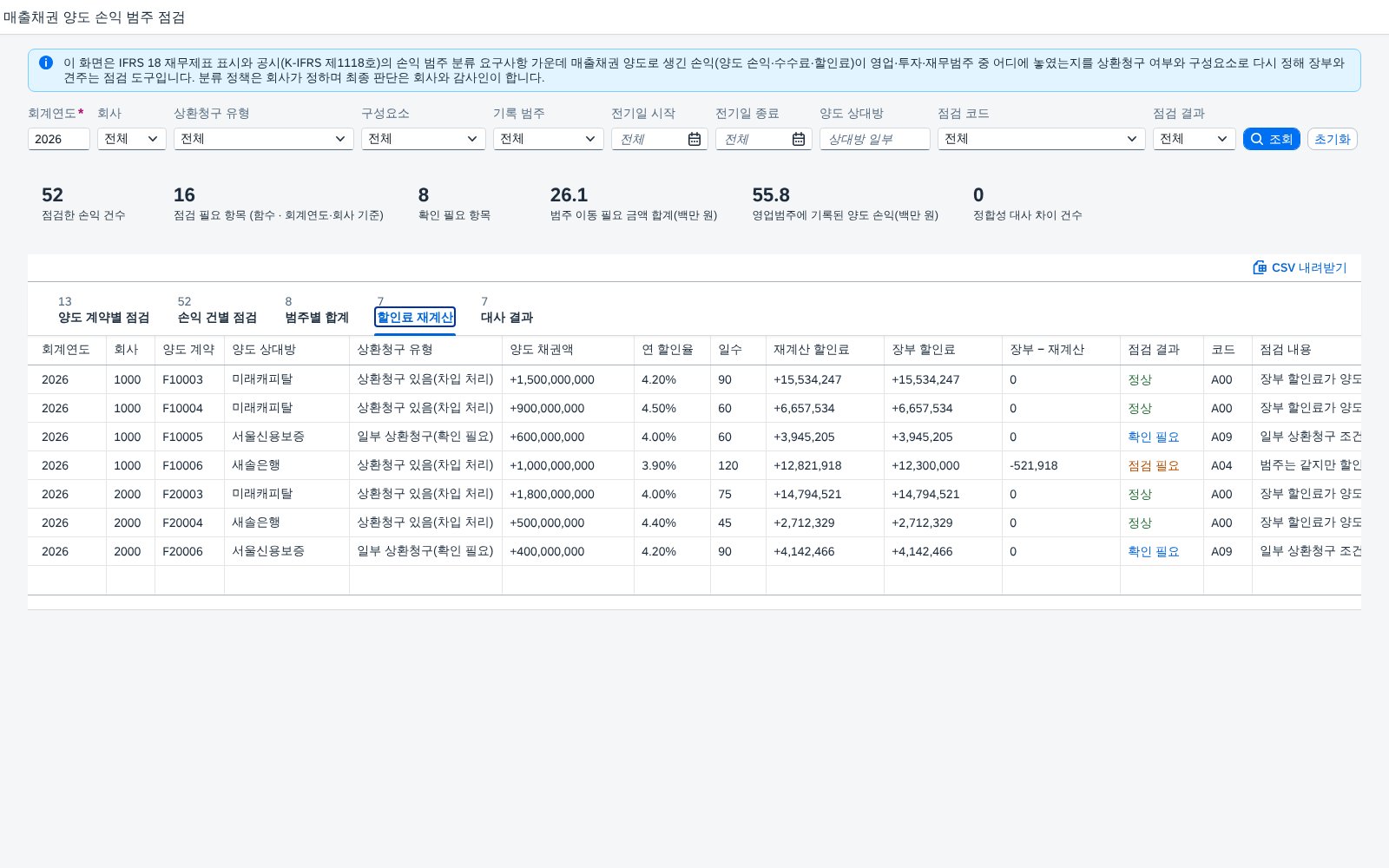The image size is (1389, 868).
Task: Click the CSV 내려받기 download link
Action: tap(1300, 267)
